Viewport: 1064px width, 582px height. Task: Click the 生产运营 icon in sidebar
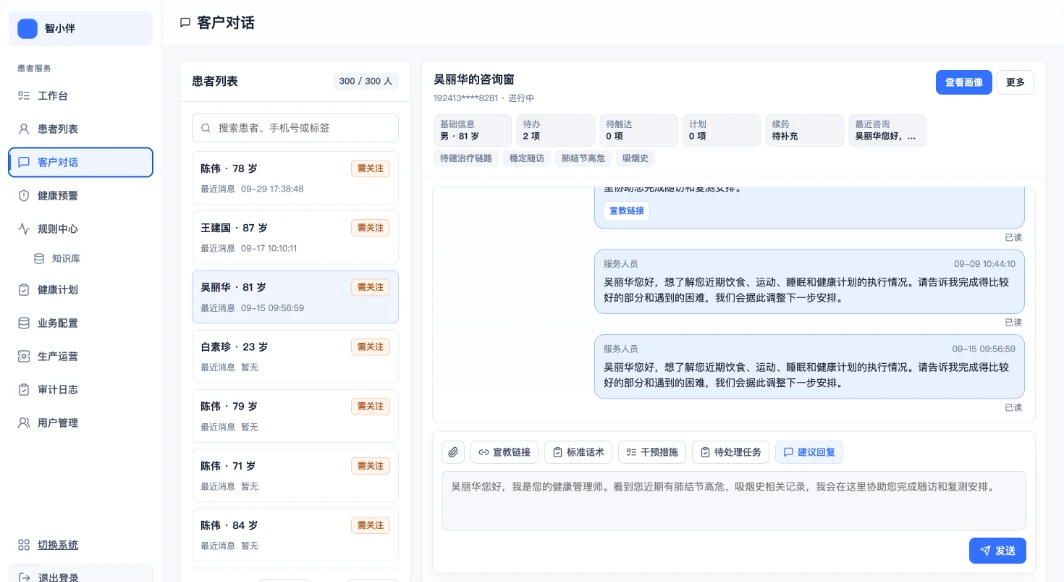click(x=24, y=356)
